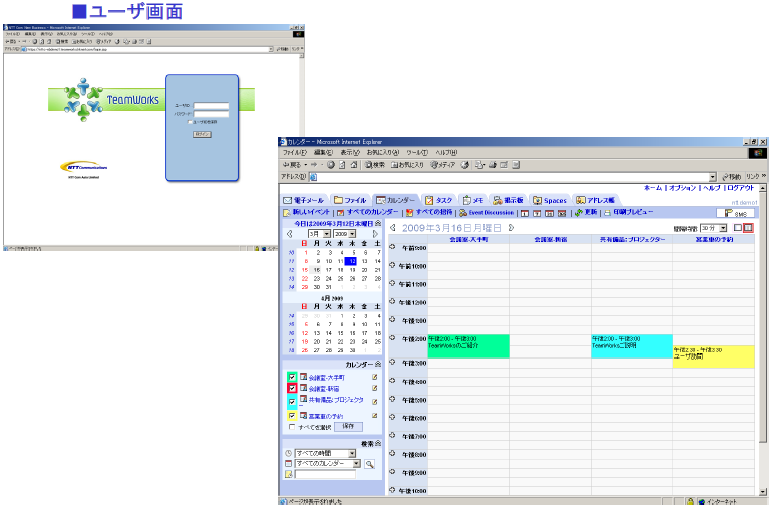Check the すべてを選択 checkbox
The height and width of the screenshot is (507, 772).
point(292,427)
